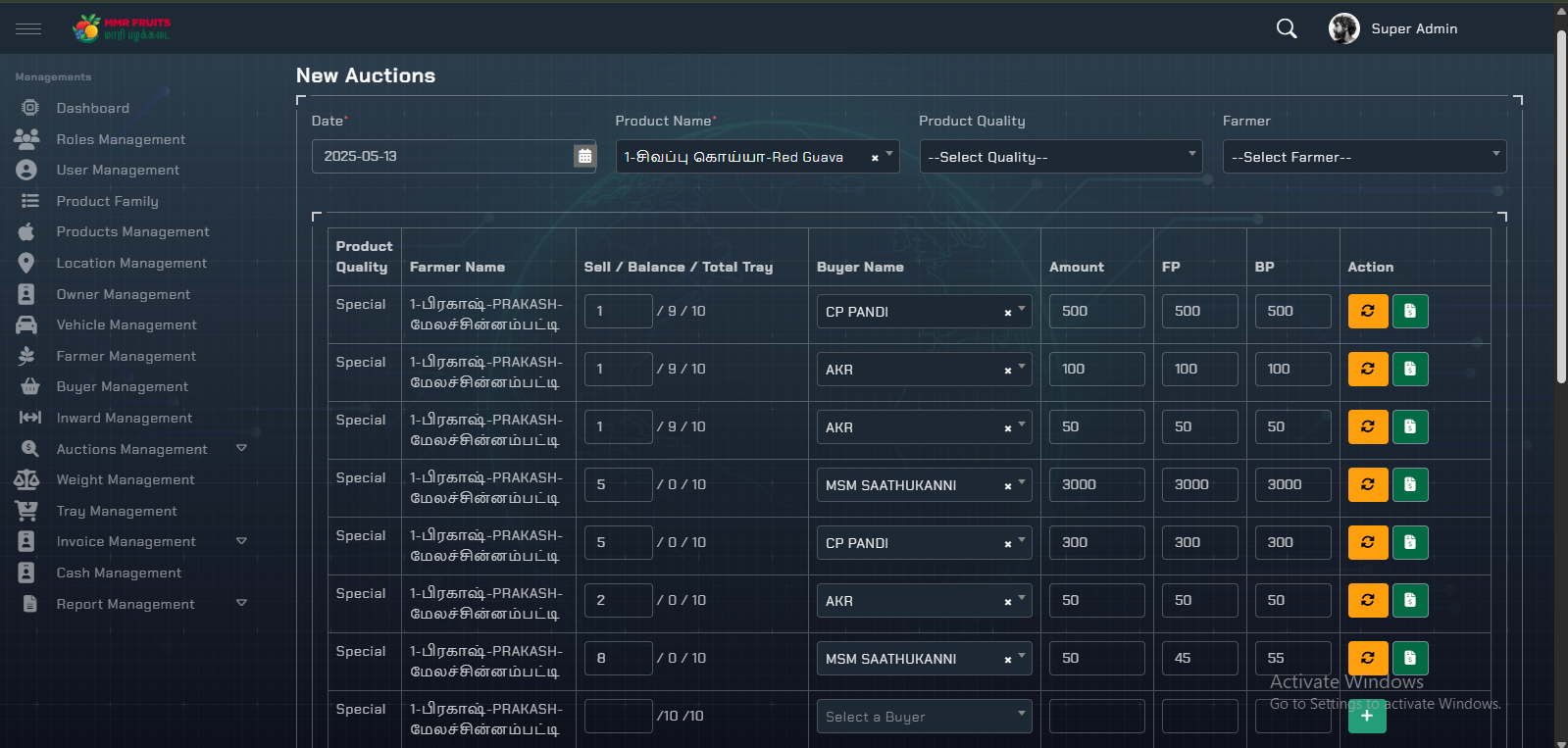Screen dimensions: 1568x748
Task: Click the Super Admin avatar
Action: (x=1343, y=28)
